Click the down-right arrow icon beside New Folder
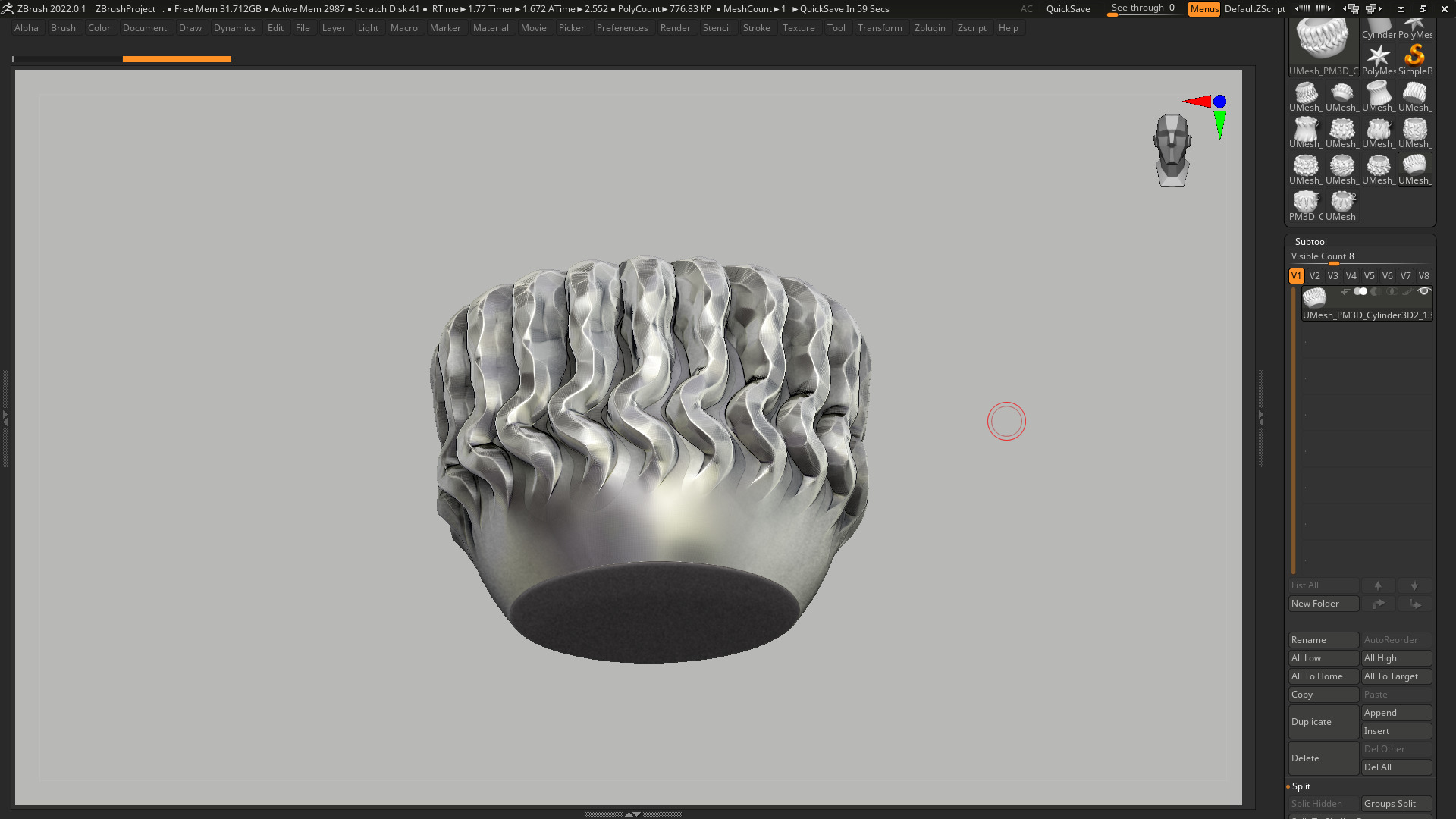Viewport: 1456px width, 819px height. coord(1414,604)
